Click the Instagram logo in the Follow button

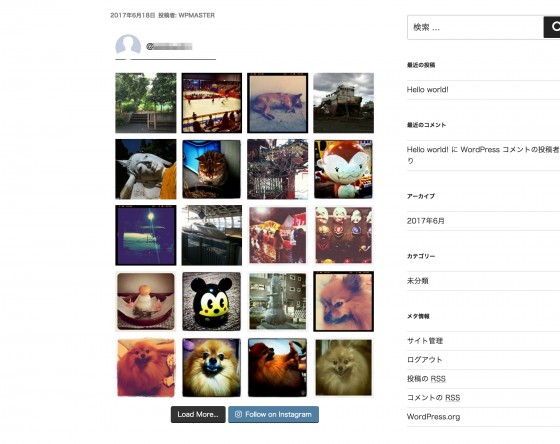(238, 414)
